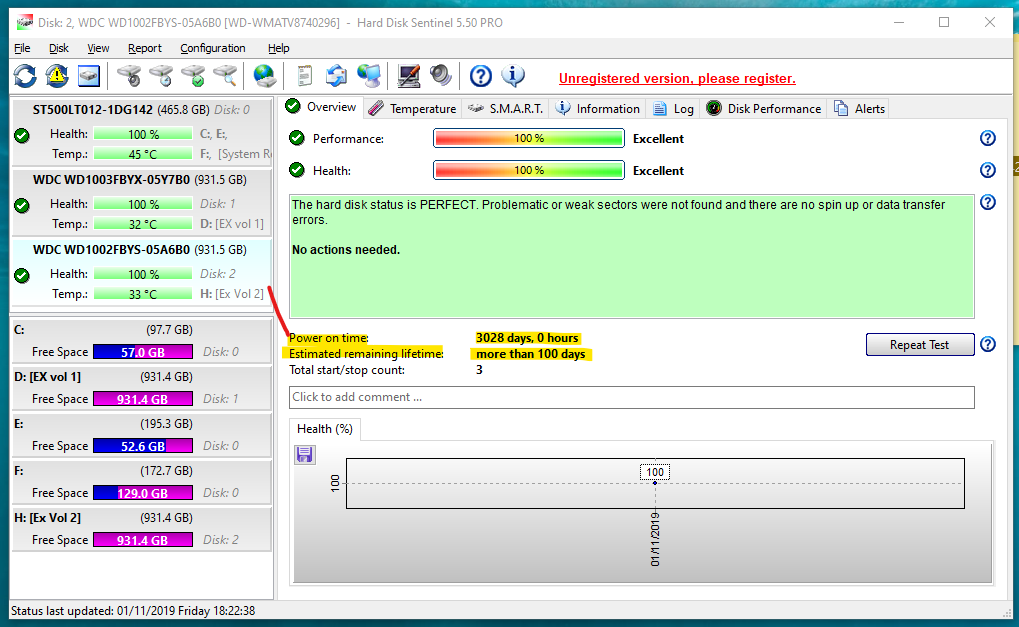Click 'Total start/stop count:' label
This screenshot has width=1019, height=627.
click(347, 370)
